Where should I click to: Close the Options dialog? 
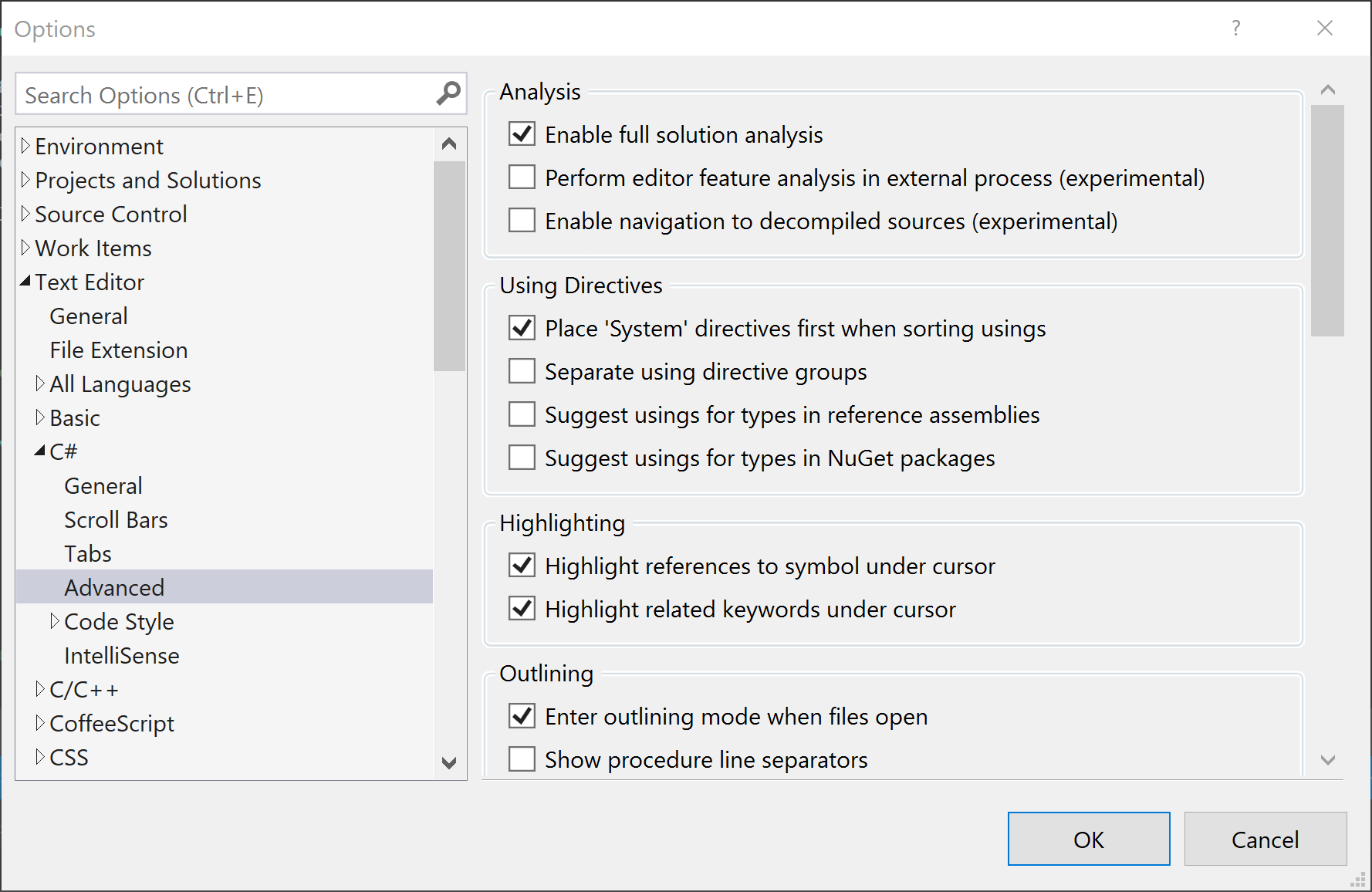(x=1325, y=29)
